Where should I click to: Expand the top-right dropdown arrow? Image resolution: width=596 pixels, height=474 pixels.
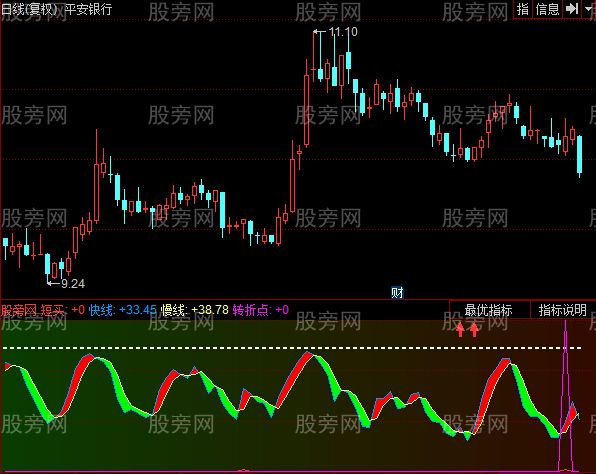pos(589,9)
